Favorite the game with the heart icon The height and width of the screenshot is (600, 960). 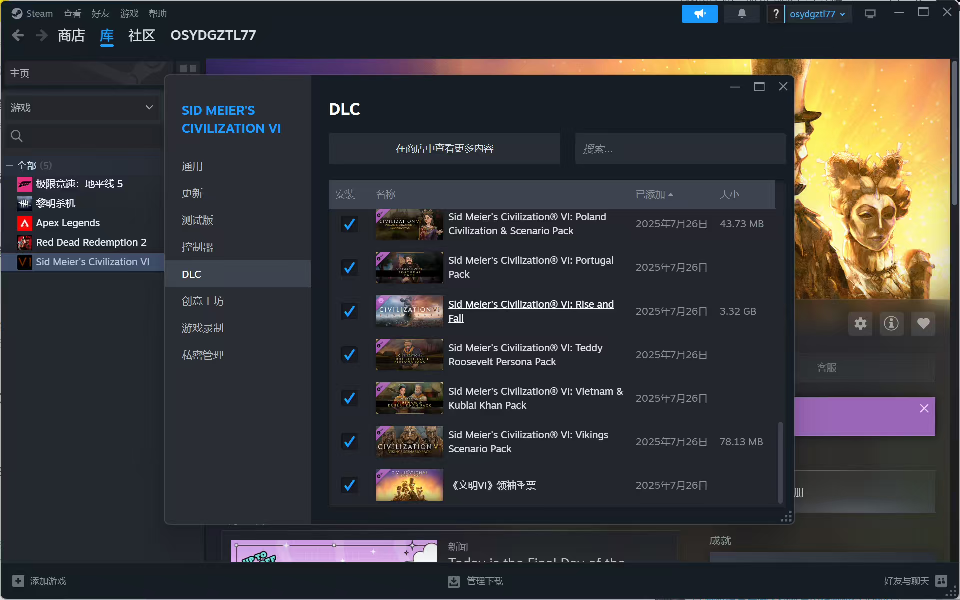923,323
